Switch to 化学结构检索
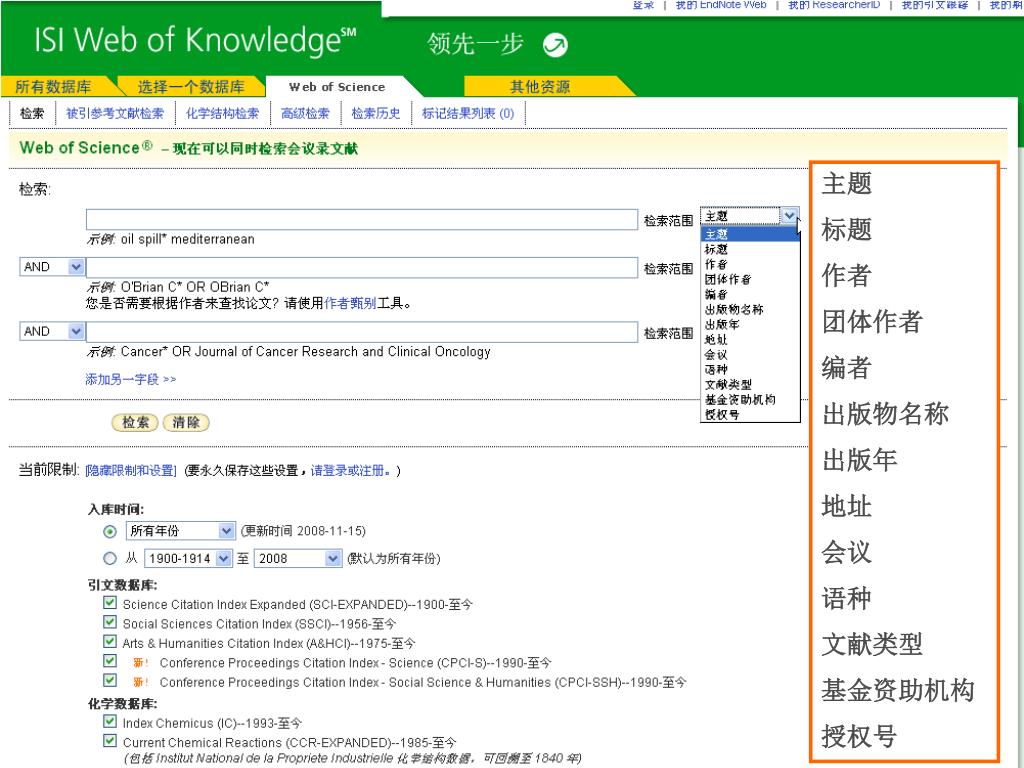Screen dimensions: 1024x768 223,114
